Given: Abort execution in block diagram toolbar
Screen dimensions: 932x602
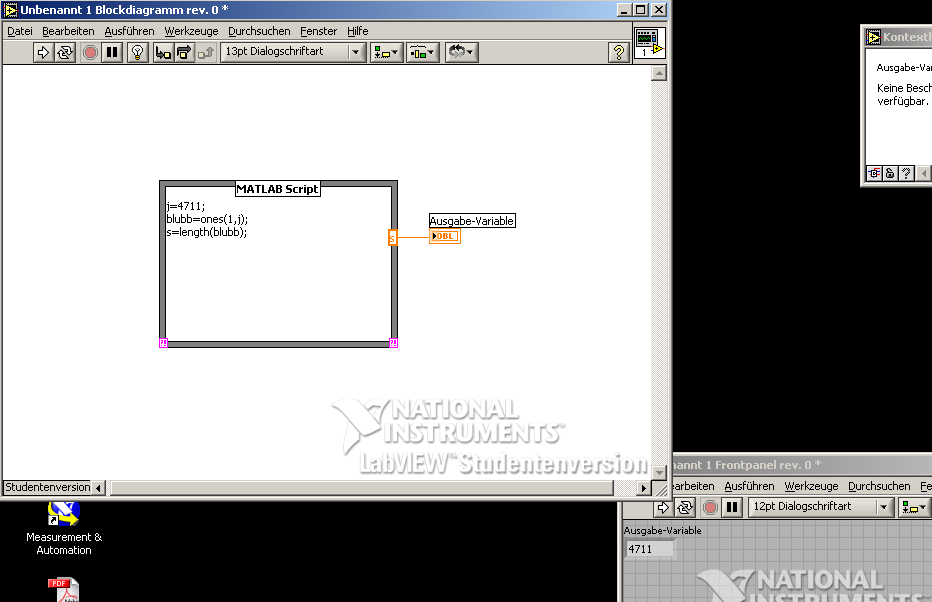Looking at the screenshot, I should click(90, 52).
